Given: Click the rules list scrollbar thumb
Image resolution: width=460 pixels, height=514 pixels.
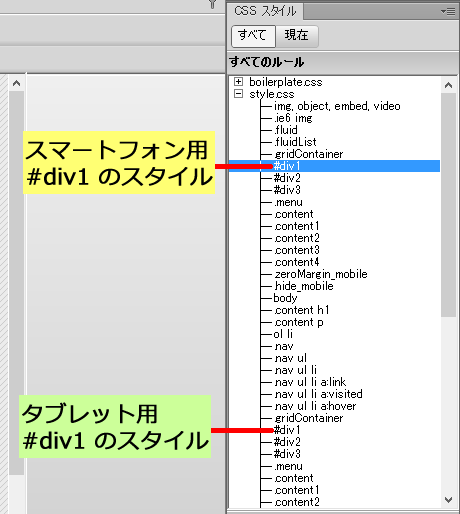Looking at the screenshot, I should 448,205.
